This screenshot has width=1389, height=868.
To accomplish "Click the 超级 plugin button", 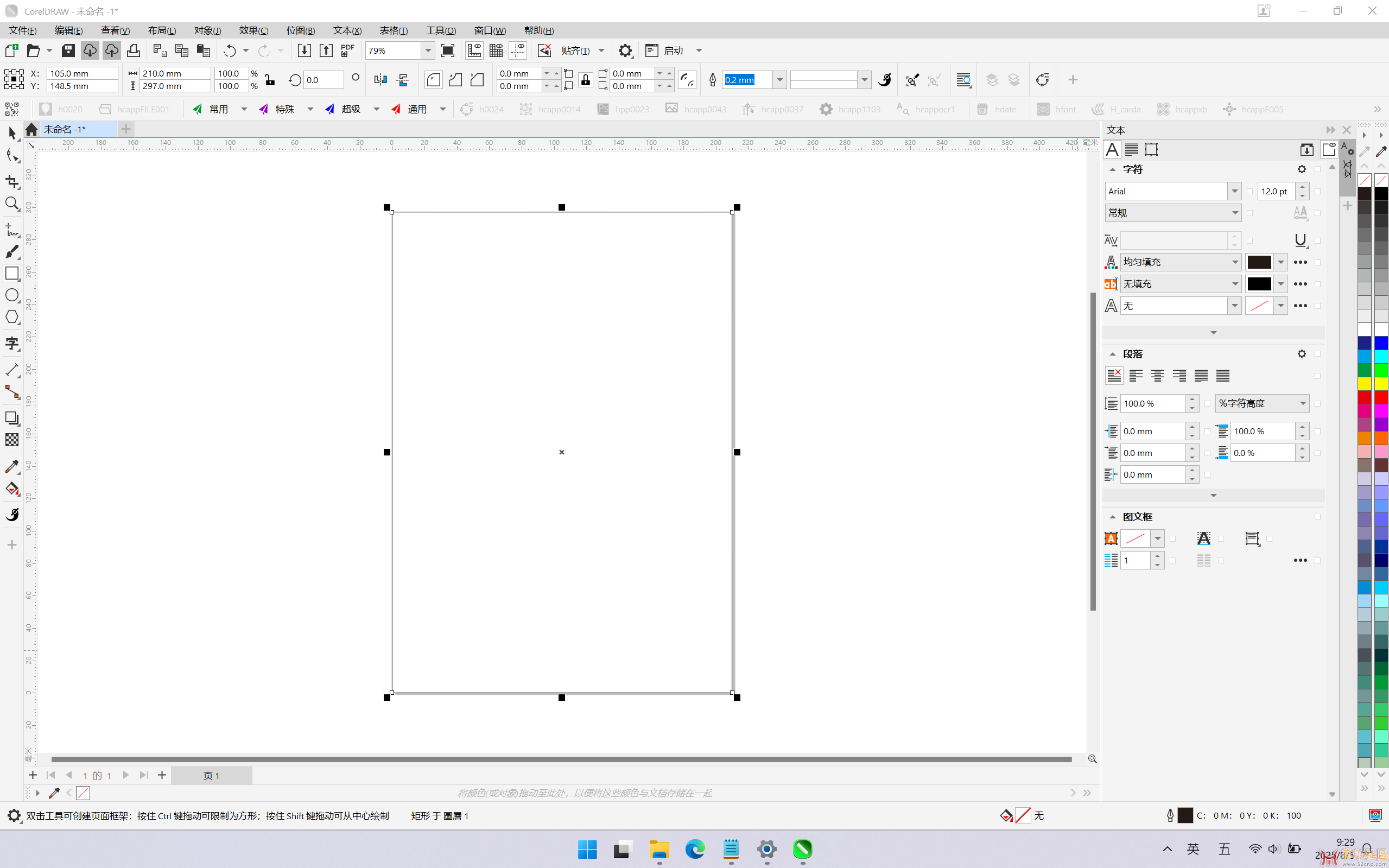I will tap(343, 109).
